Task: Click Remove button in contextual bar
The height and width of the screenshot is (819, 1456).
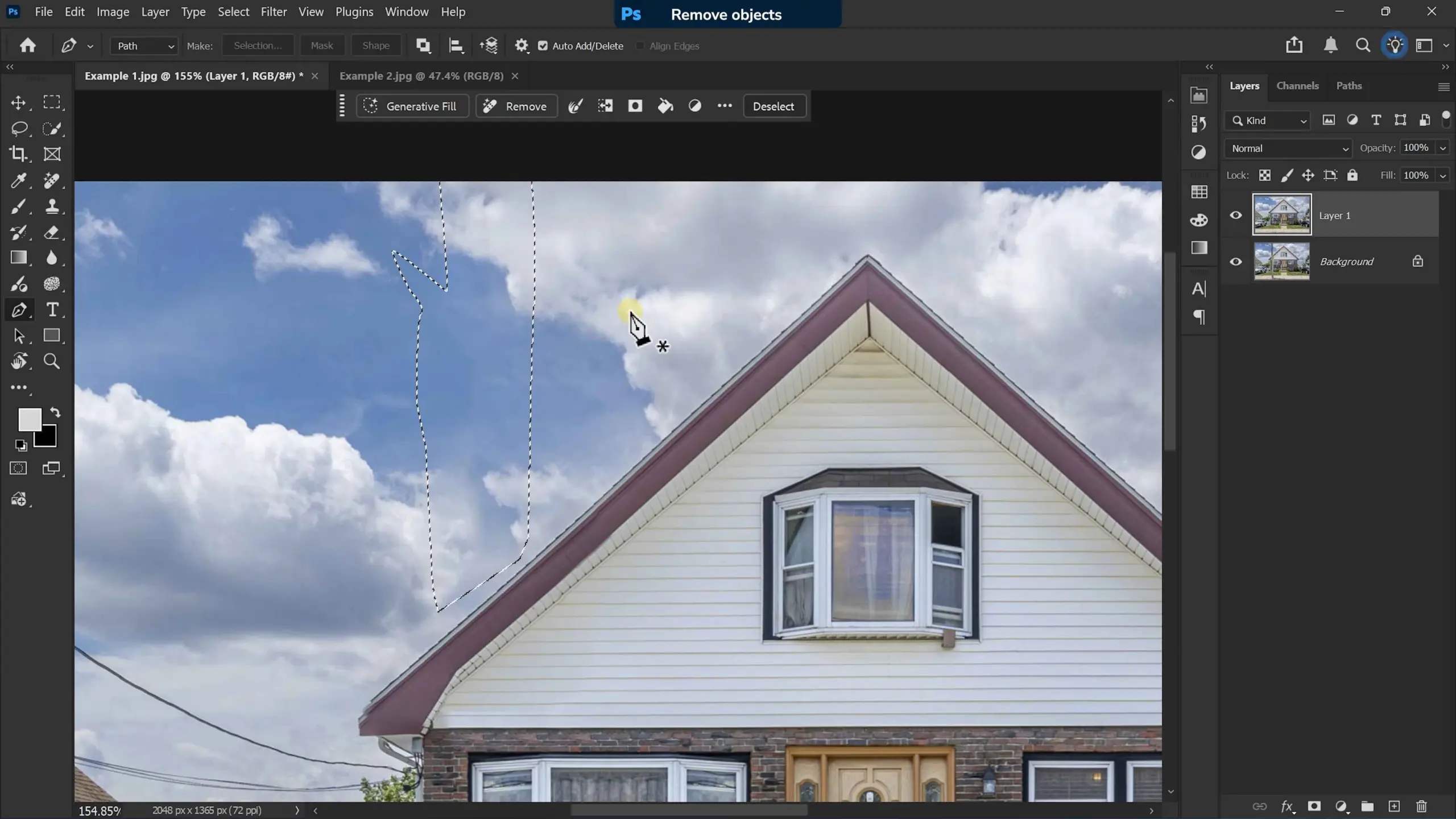Action: coord(515,106)
